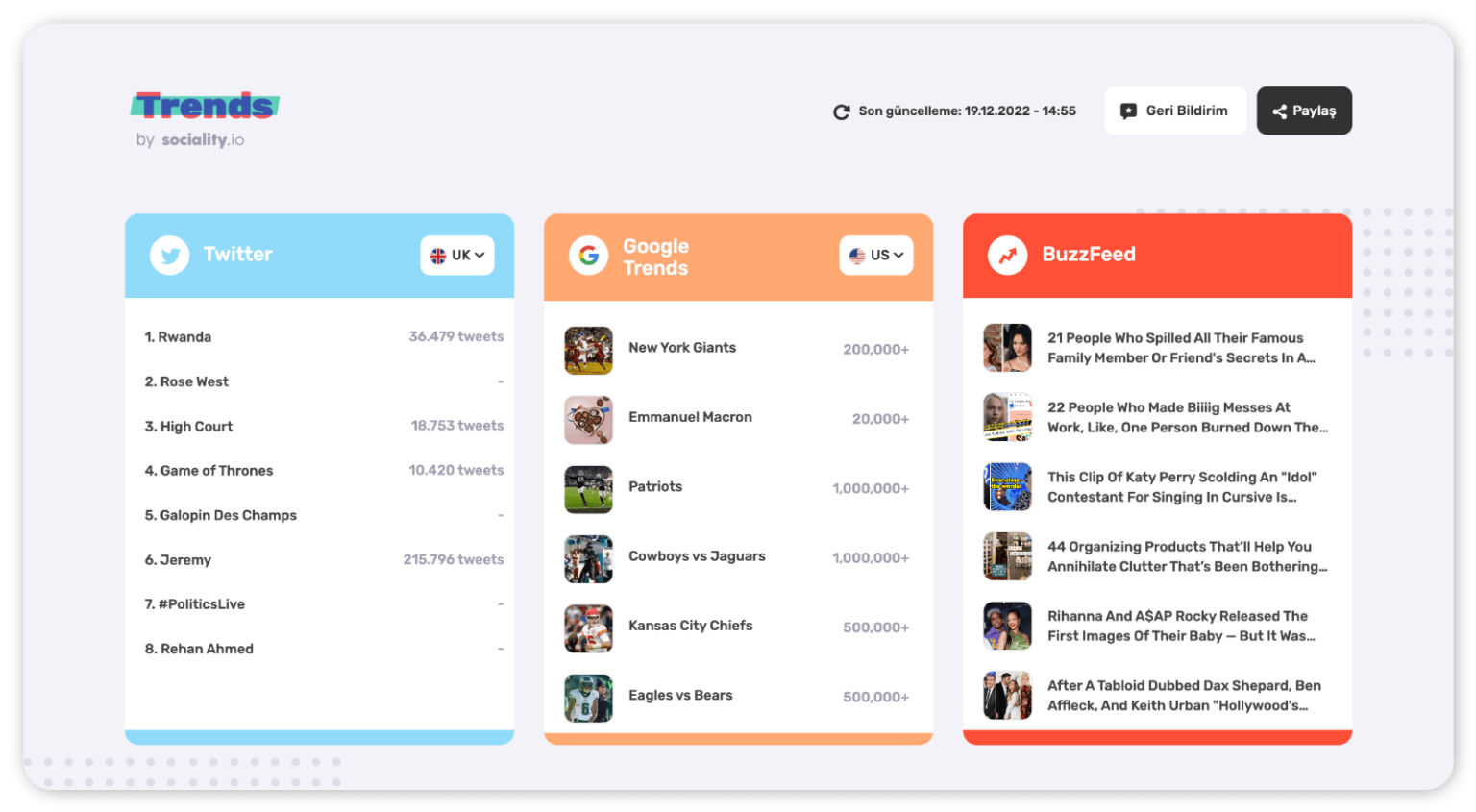Click the Twitter bird icon

(170, 255)
